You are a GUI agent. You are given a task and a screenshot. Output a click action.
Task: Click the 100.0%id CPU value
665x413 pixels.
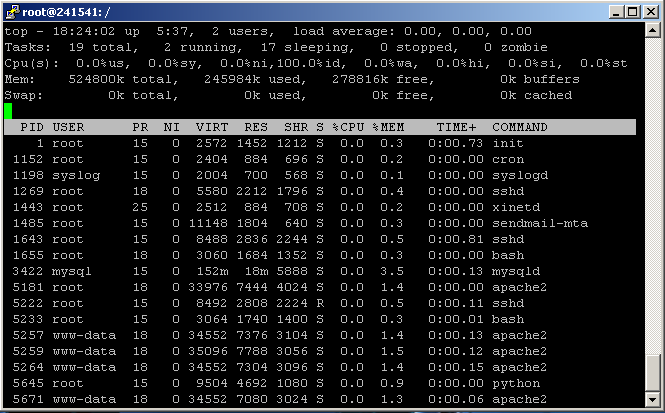[x=312, y=63]
